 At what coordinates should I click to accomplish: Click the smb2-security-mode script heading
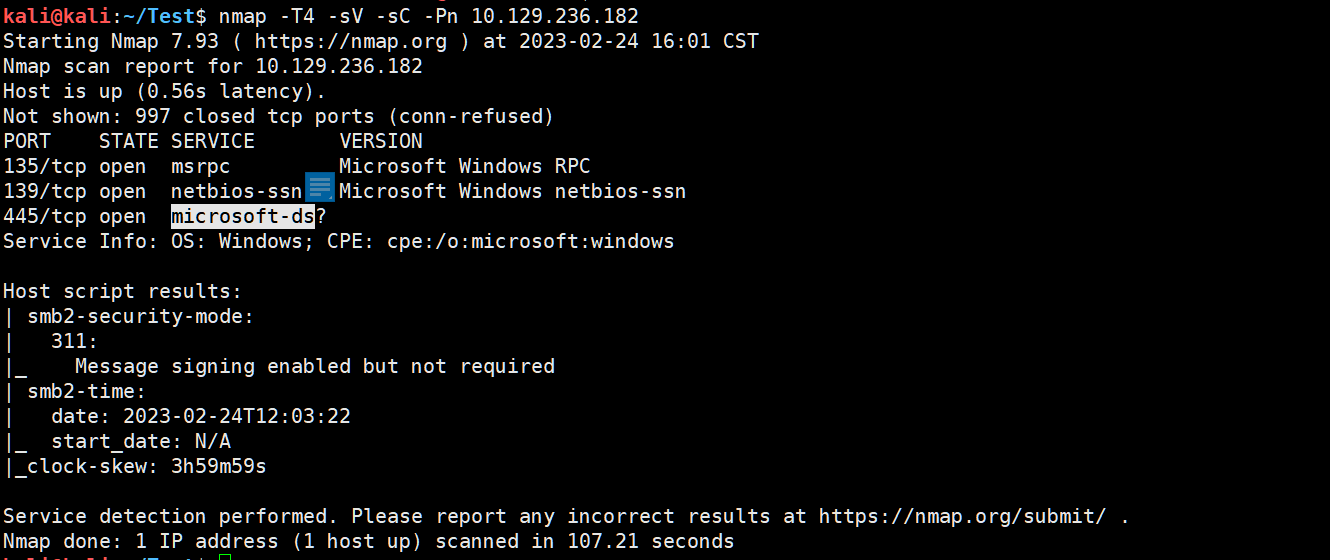140,317
